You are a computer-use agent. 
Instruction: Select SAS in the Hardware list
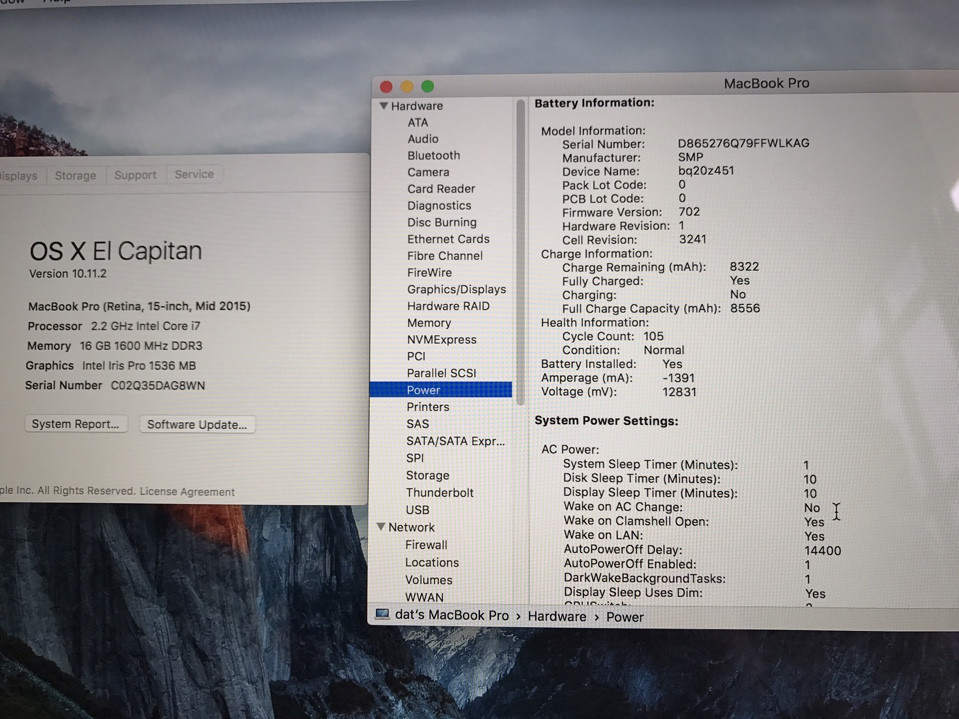417,424
